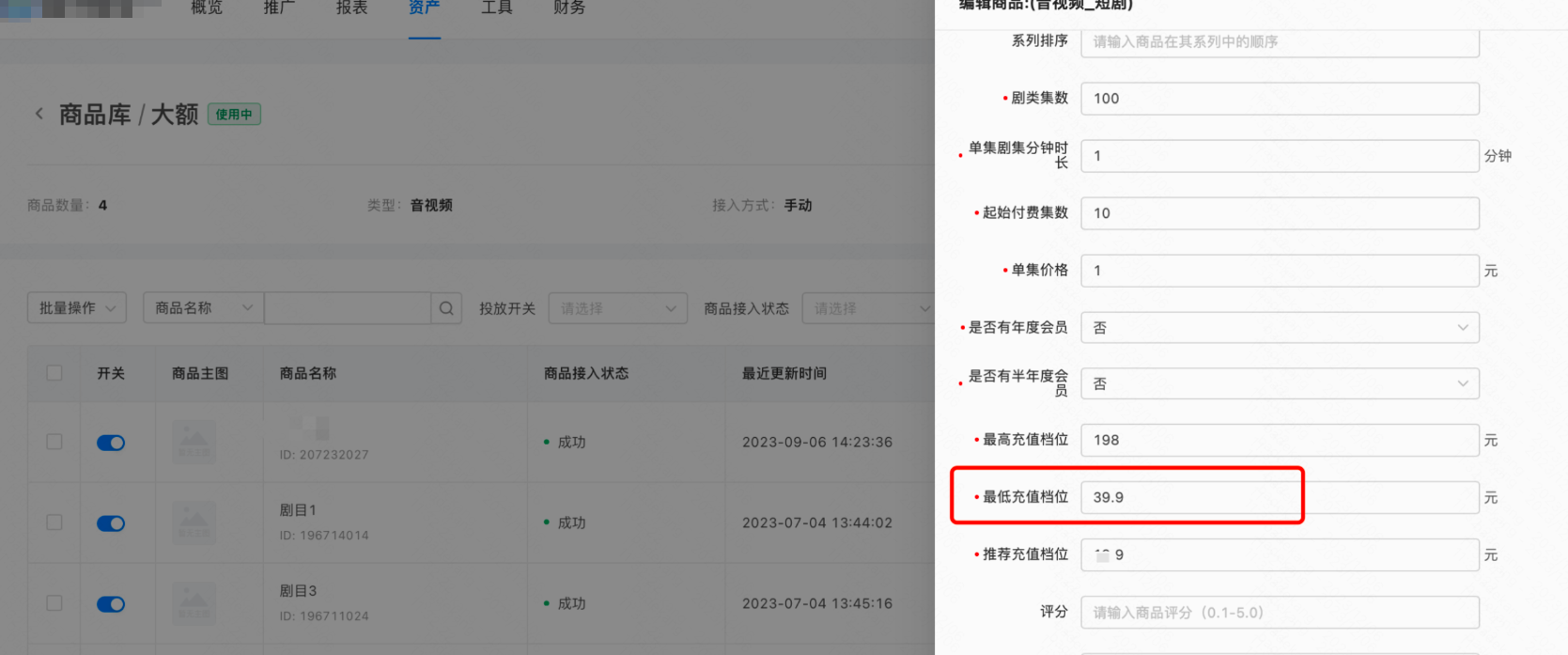Open the 工具 tab

(x=497, y=8)
